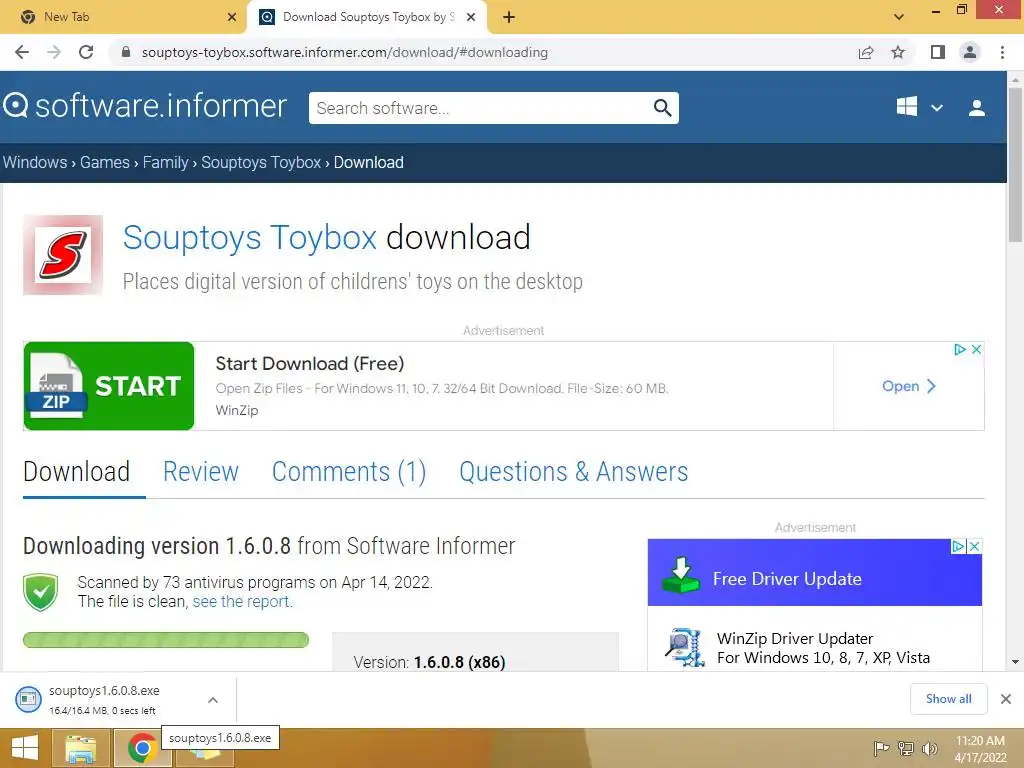Screen dimensions: 1024x768
Task: Open a new tab with plus button
Action: click(509, 17)
